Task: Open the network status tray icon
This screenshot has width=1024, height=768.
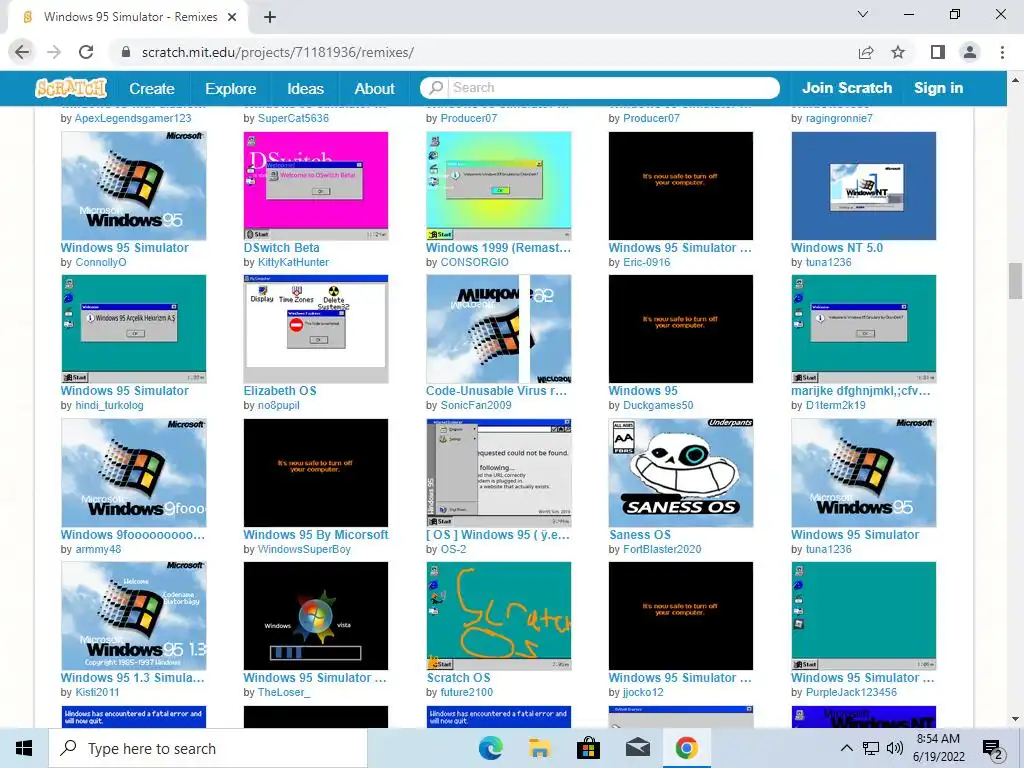Action: click(x=871, y=748)
